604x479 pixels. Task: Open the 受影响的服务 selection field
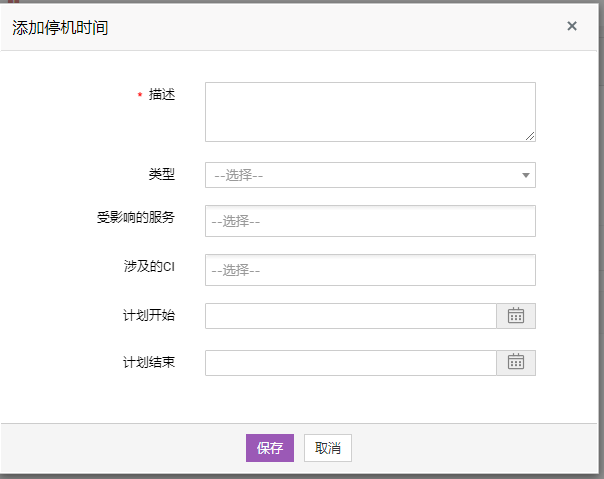pos(370,221)
